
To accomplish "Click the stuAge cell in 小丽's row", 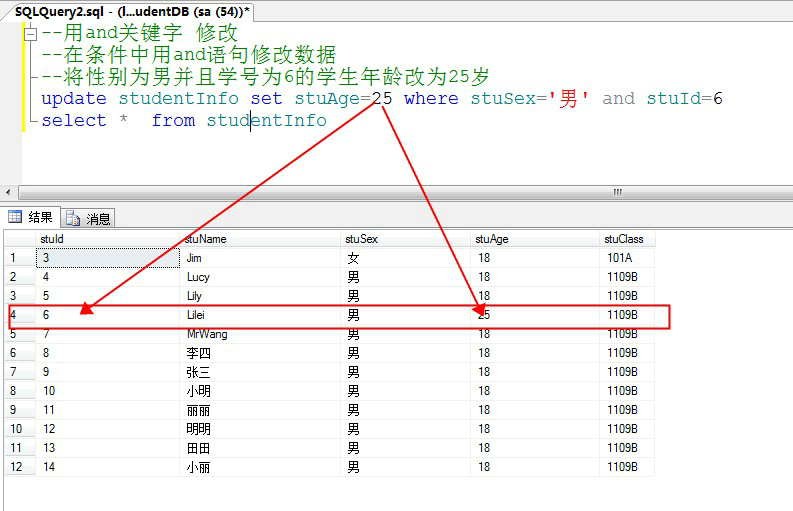I will (x=535, y=466).
